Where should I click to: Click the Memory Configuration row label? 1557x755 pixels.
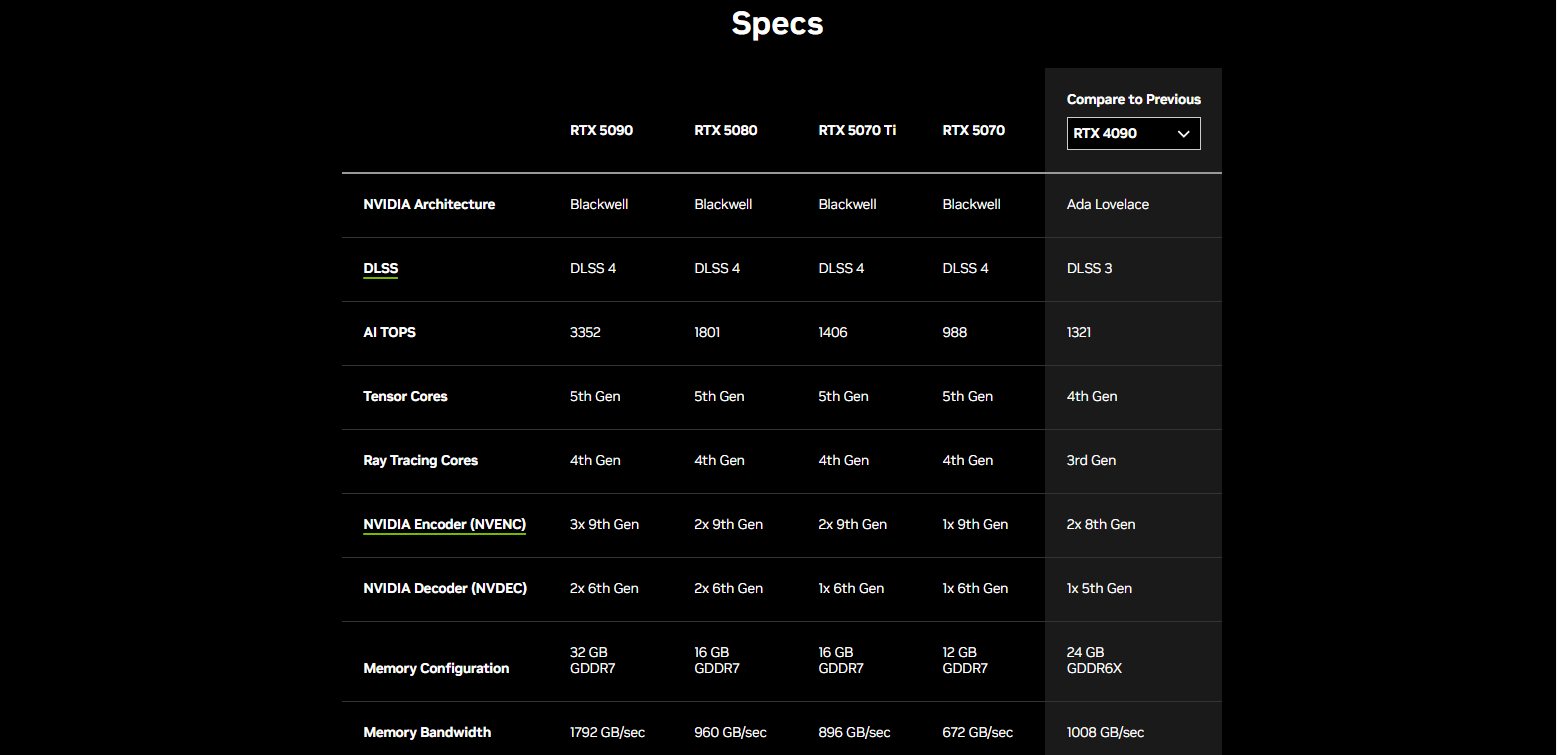[x=436, y=668]
